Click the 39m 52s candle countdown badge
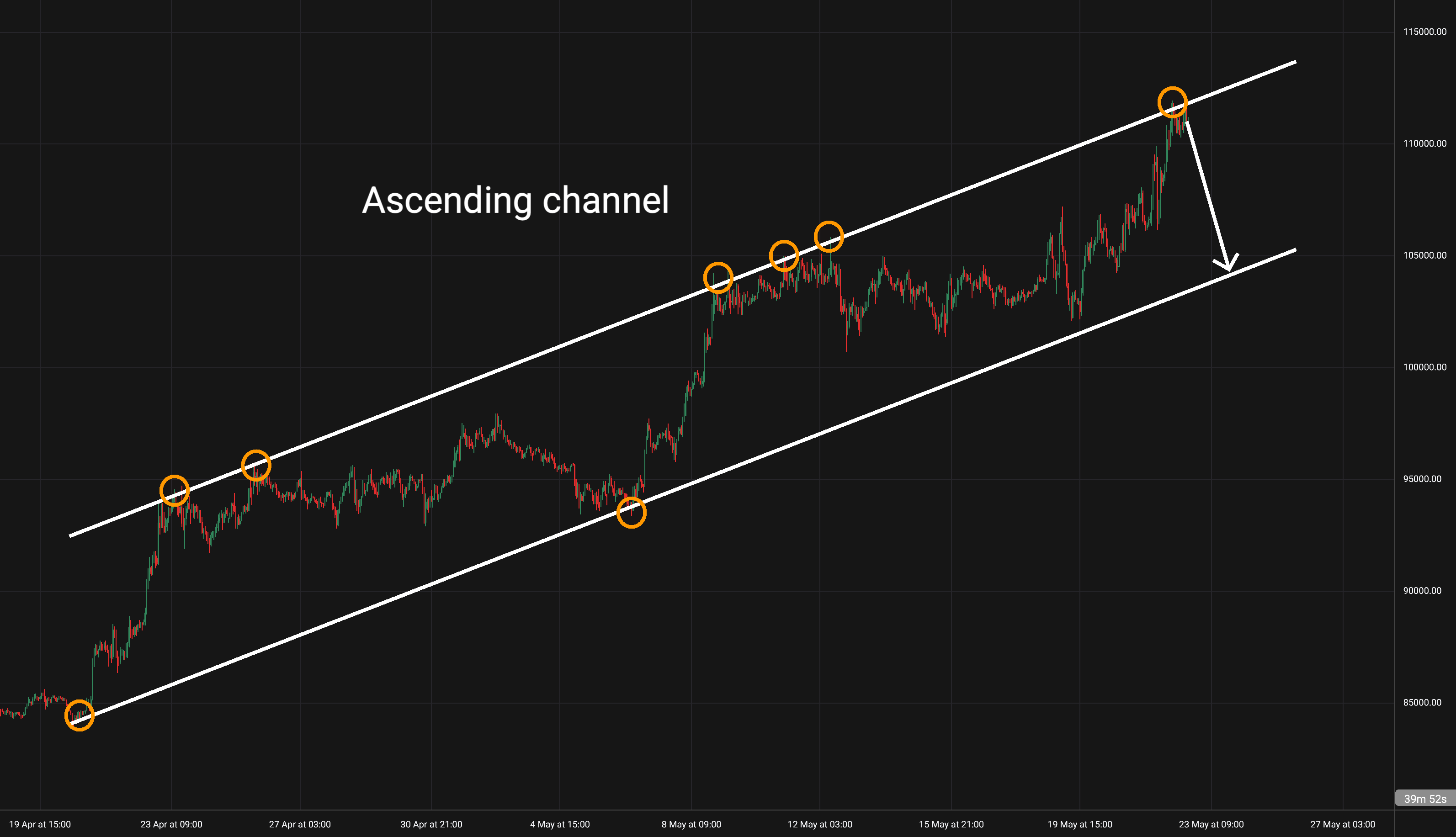Image resolution: width=1456 pixels, height=837 pixels. click(1425, 799)
